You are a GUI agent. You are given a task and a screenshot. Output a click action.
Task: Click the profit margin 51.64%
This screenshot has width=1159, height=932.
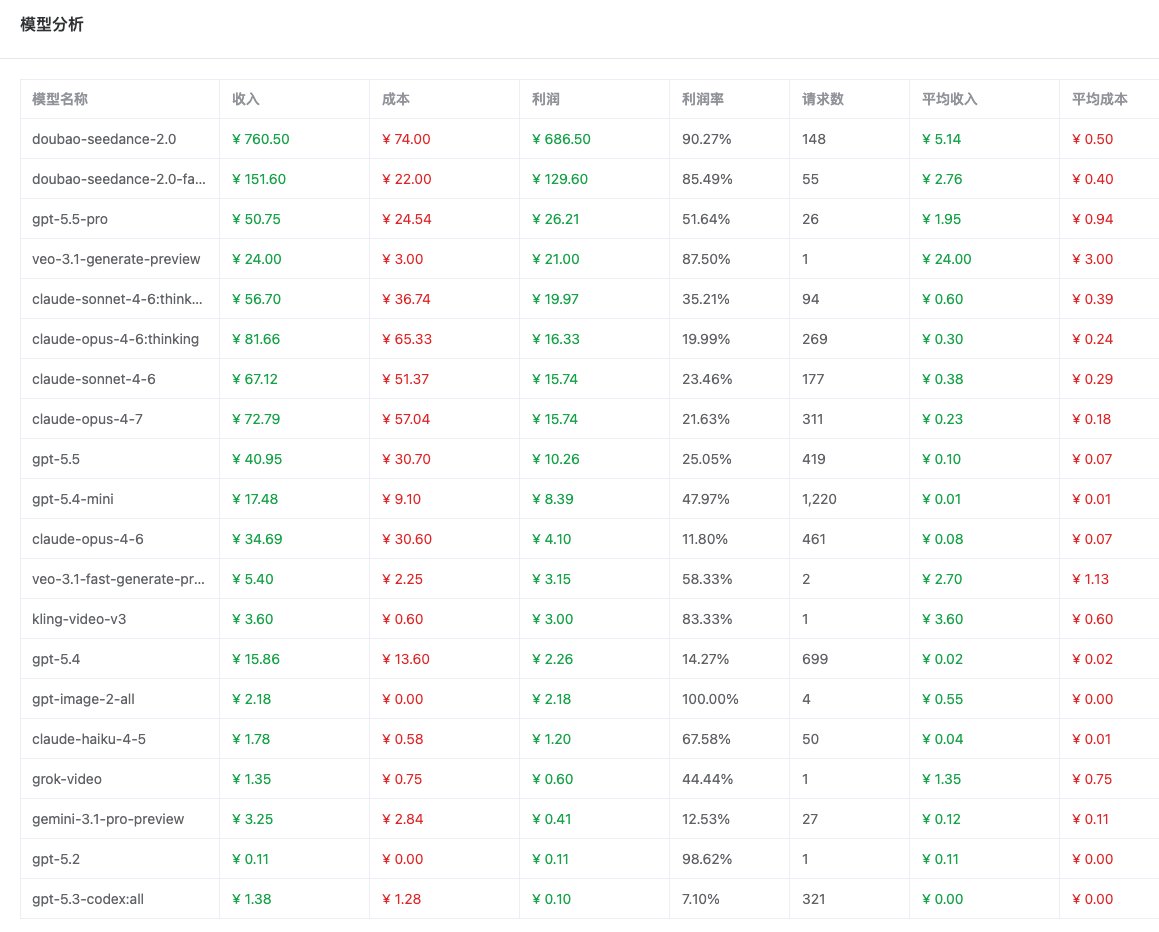(x=706, y=219)
